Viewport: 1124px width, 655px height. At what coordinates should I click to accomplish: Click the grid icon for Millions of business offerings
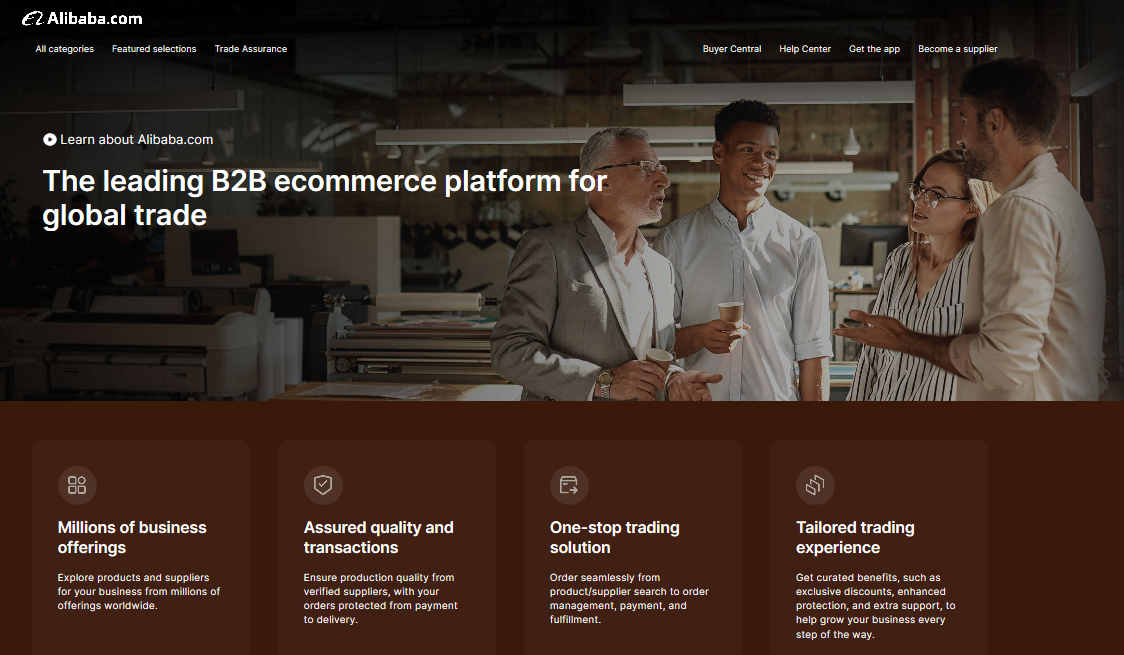[77, 485]
